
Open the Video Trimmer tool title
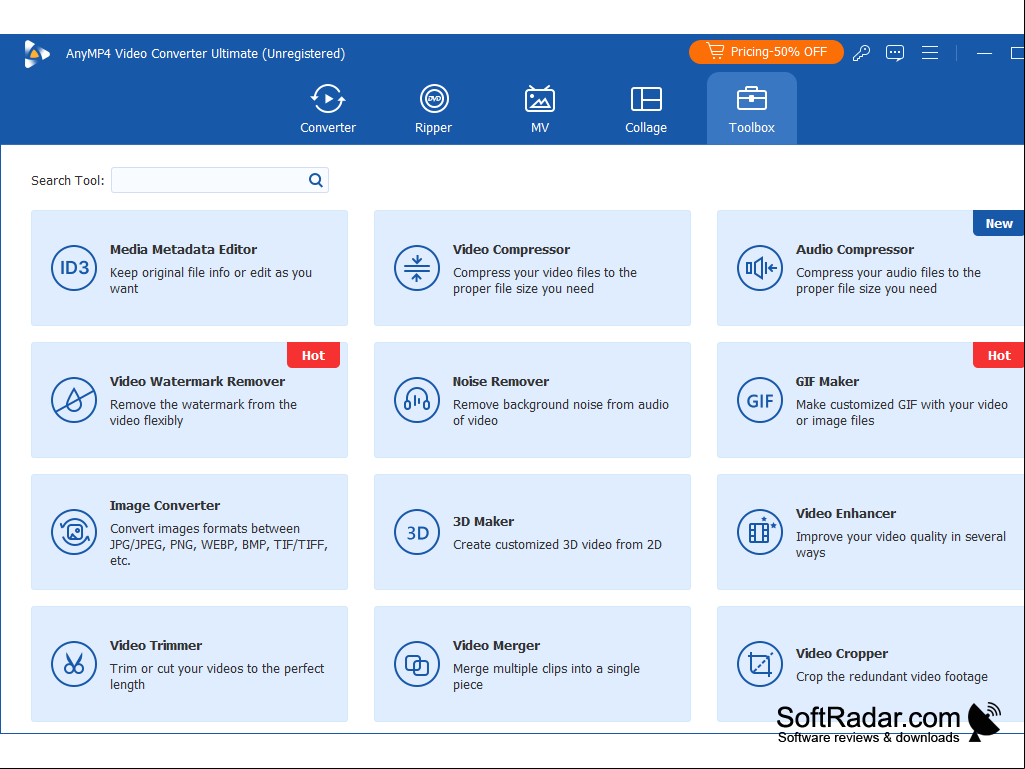tap(156, 645)
